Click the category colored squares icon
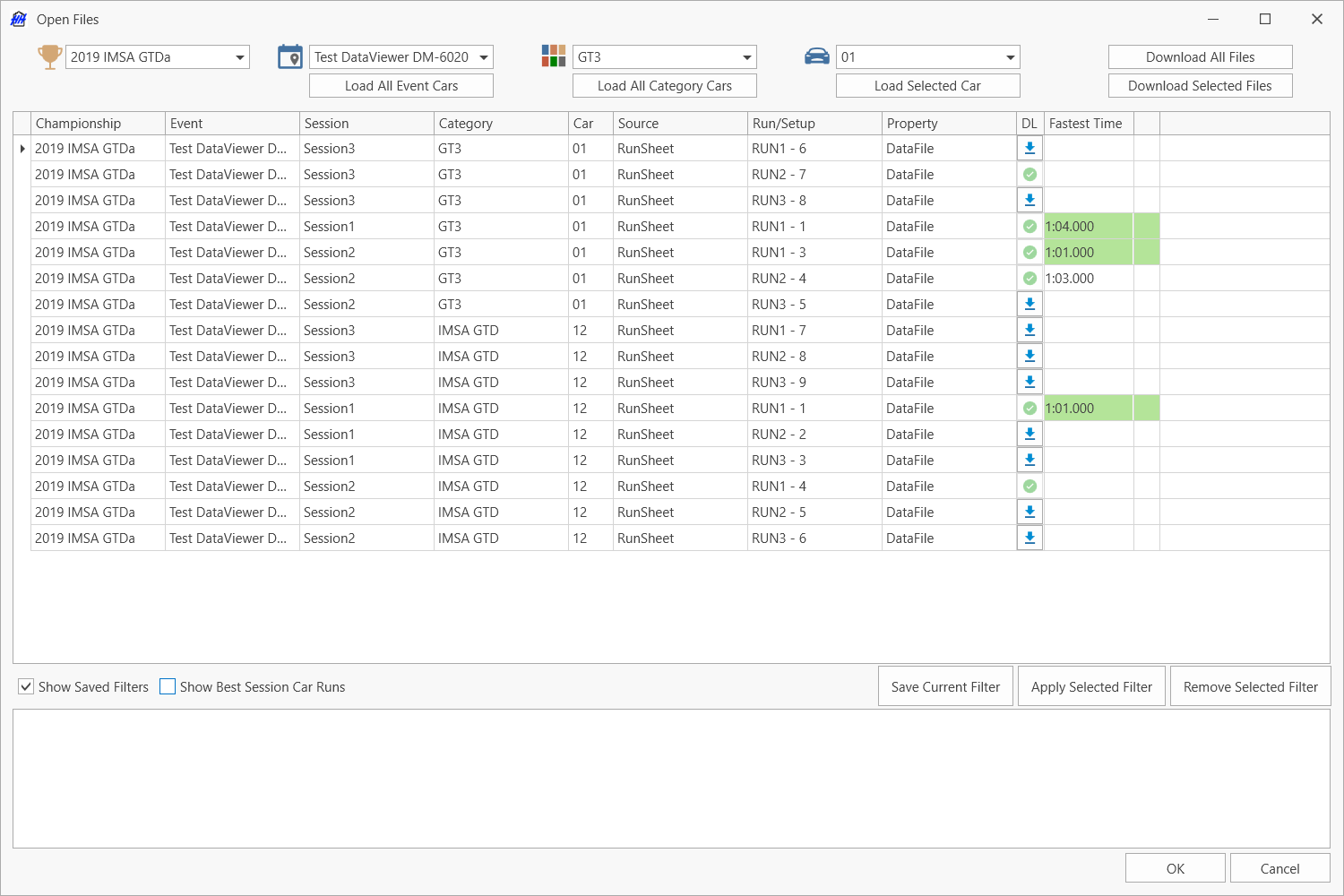This screenshot has height=896, width=1344. coord(554,56)
